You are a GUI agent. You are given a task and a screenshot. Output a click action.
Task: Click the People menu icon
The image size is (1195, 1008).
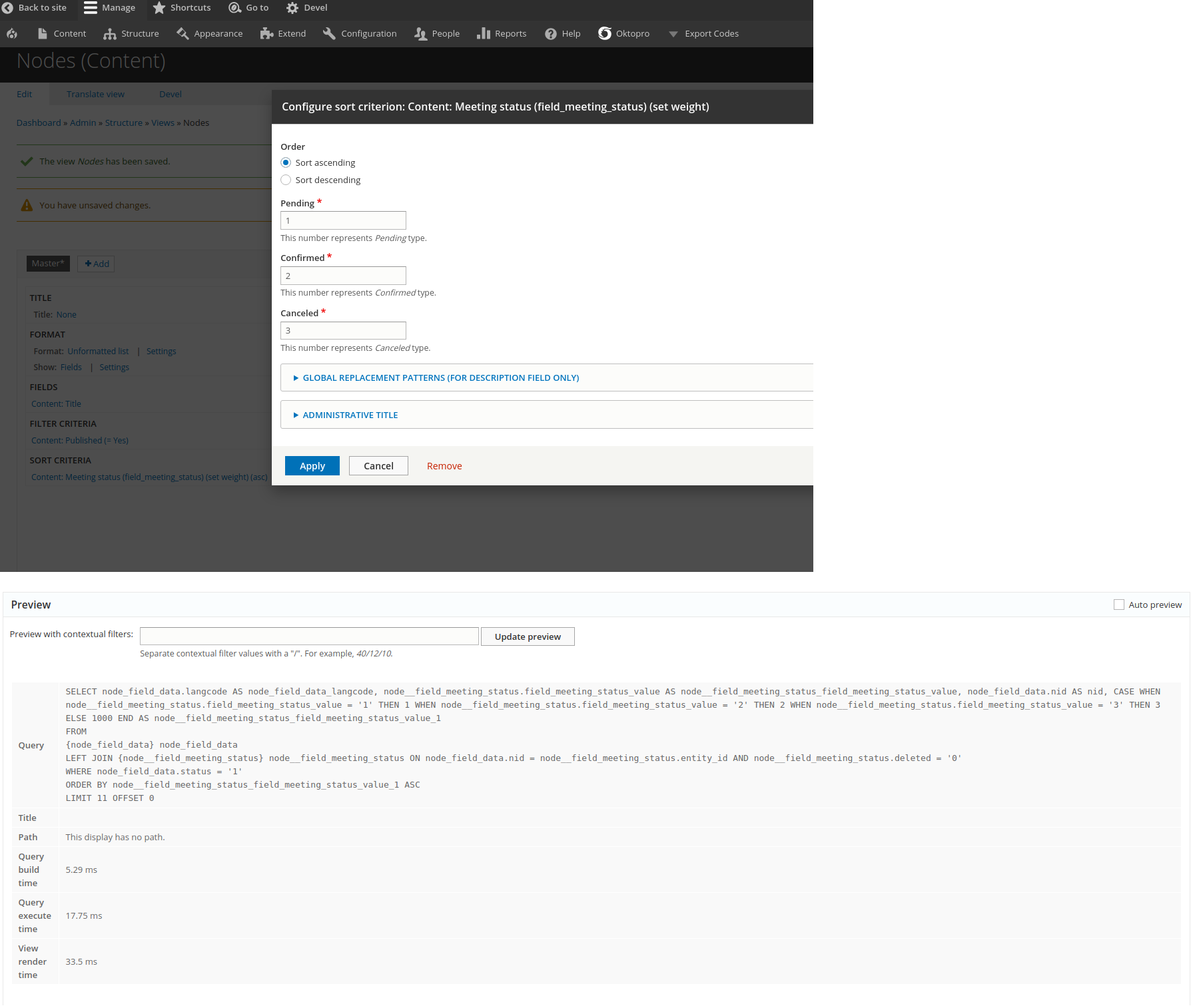pyautogui.click(x=420, y=33)
